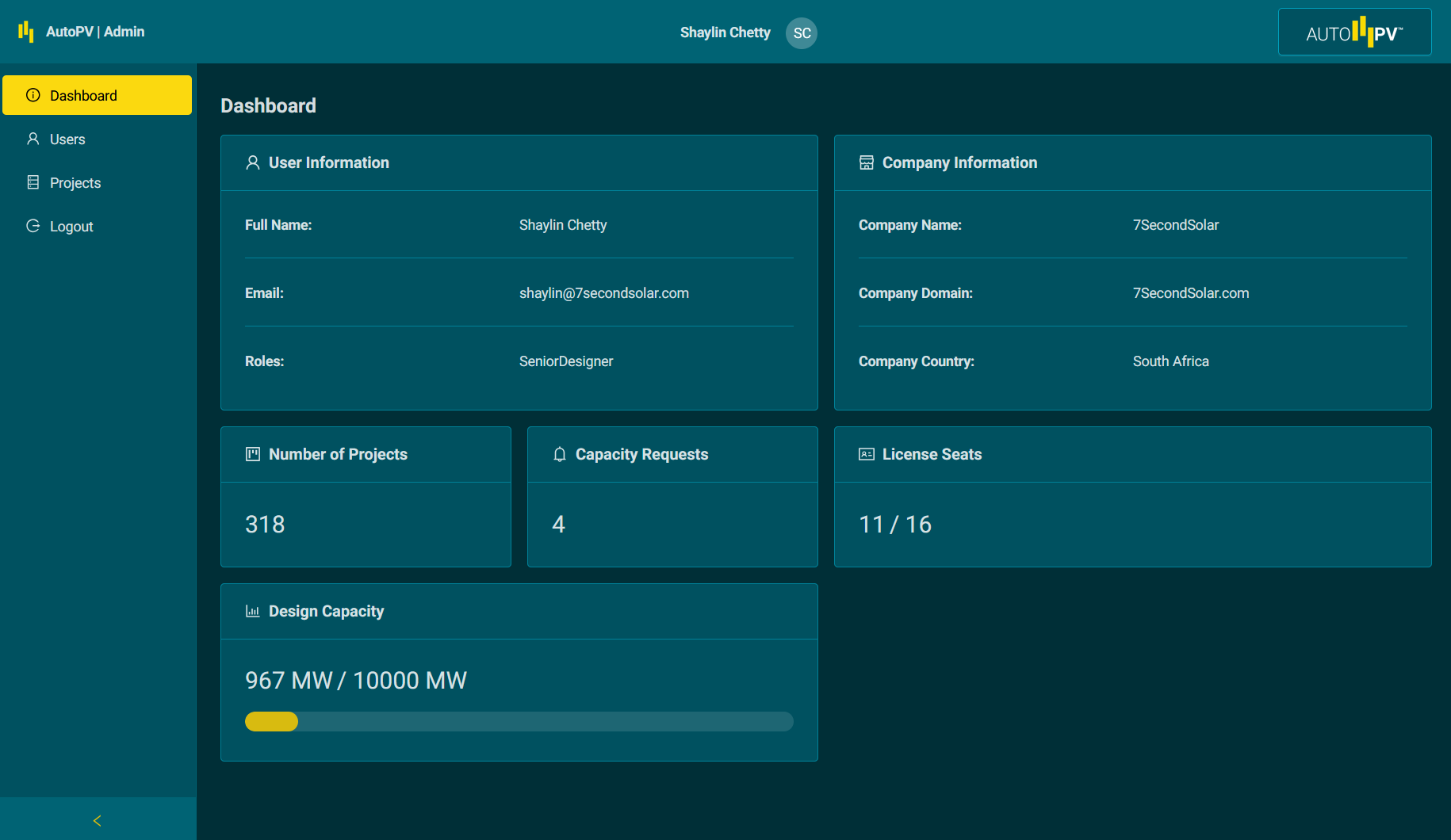
Task: Click the SC user avatar
Action: coord(802,33)
